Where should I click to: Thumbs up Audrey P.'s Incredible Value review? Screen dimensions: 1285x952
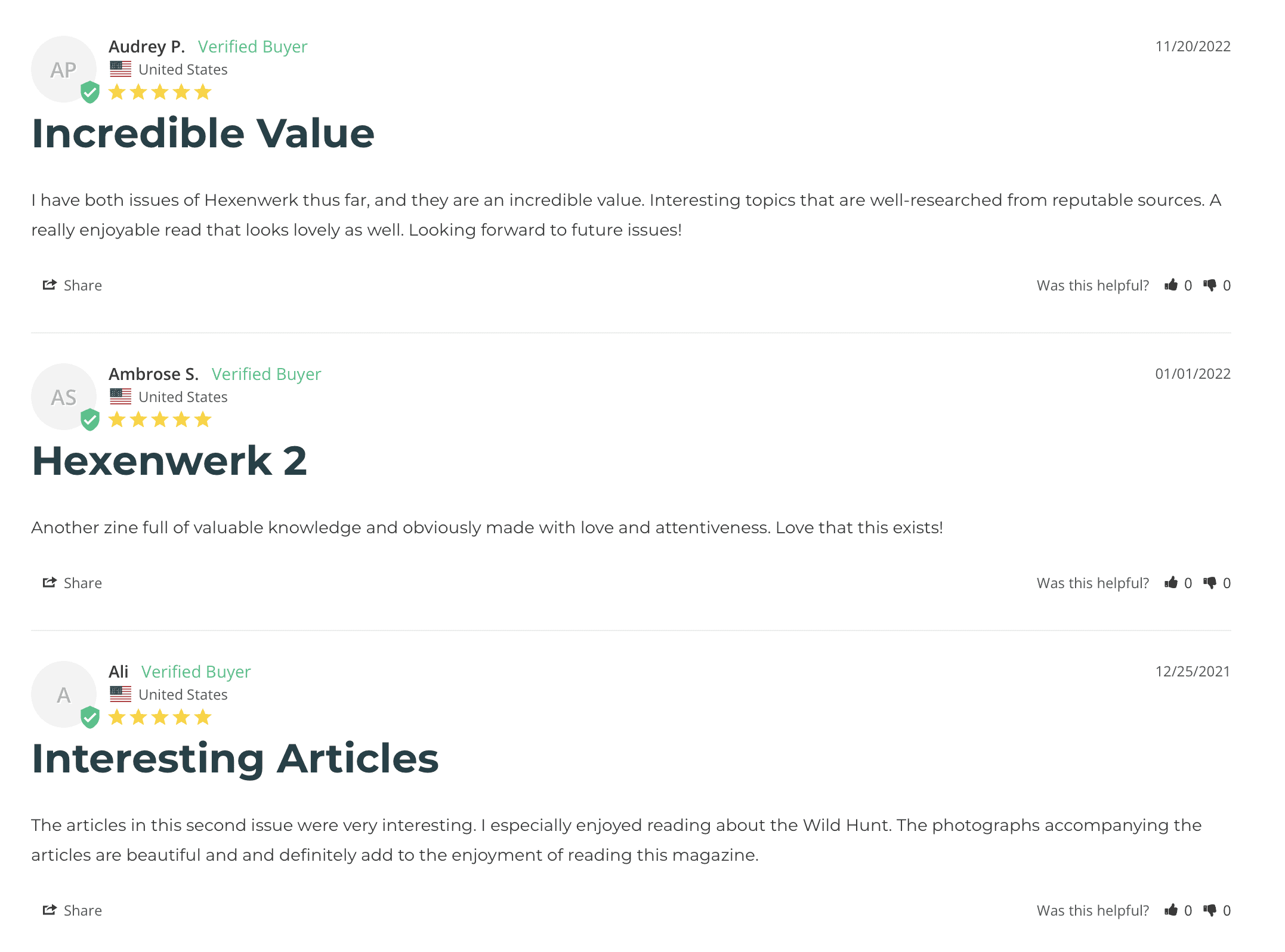(x=1171, y=285)
